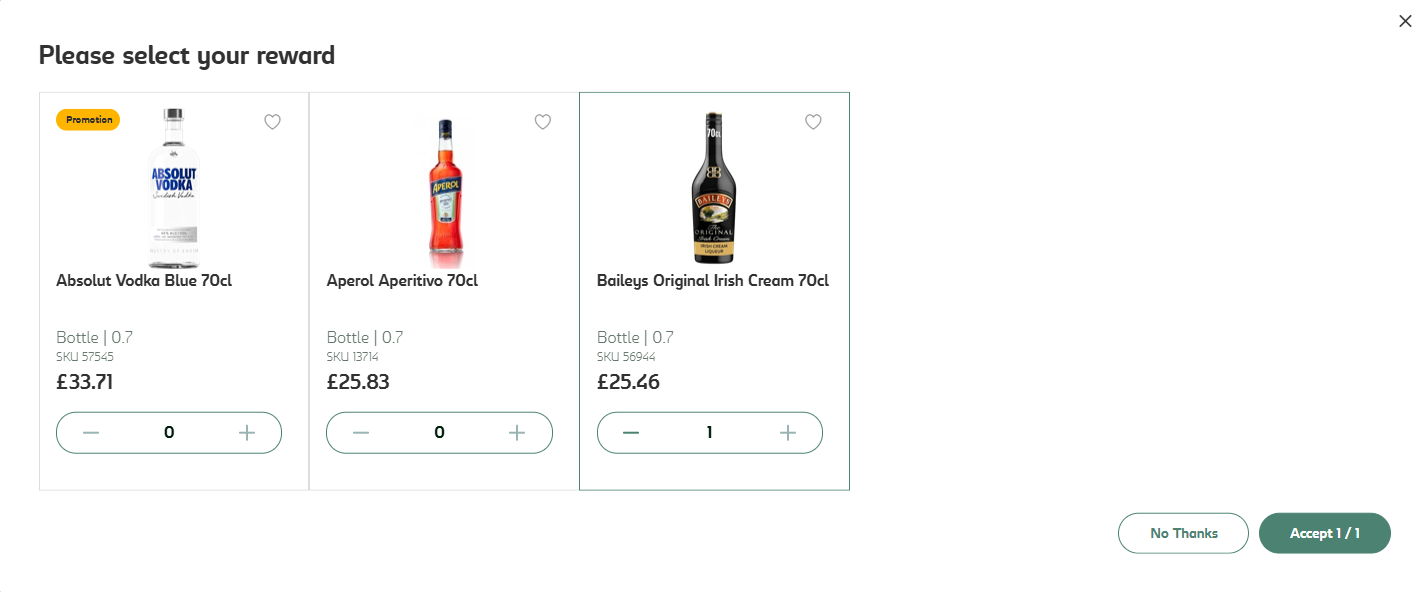Click the Accept 1 / 1 button
Viewport: 1428px width, 592px height.
pyautogui.click(x=1324, y=533)
